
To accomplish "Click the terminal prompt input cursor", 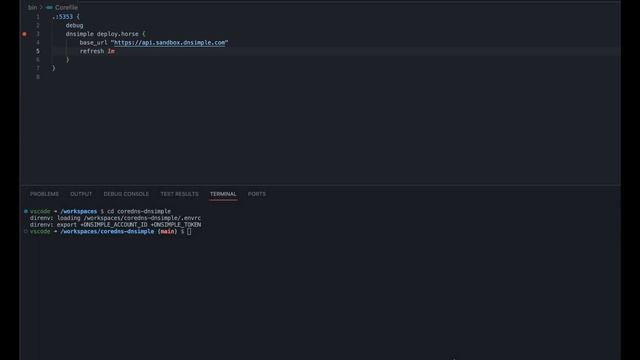I will tap(189, 231).
